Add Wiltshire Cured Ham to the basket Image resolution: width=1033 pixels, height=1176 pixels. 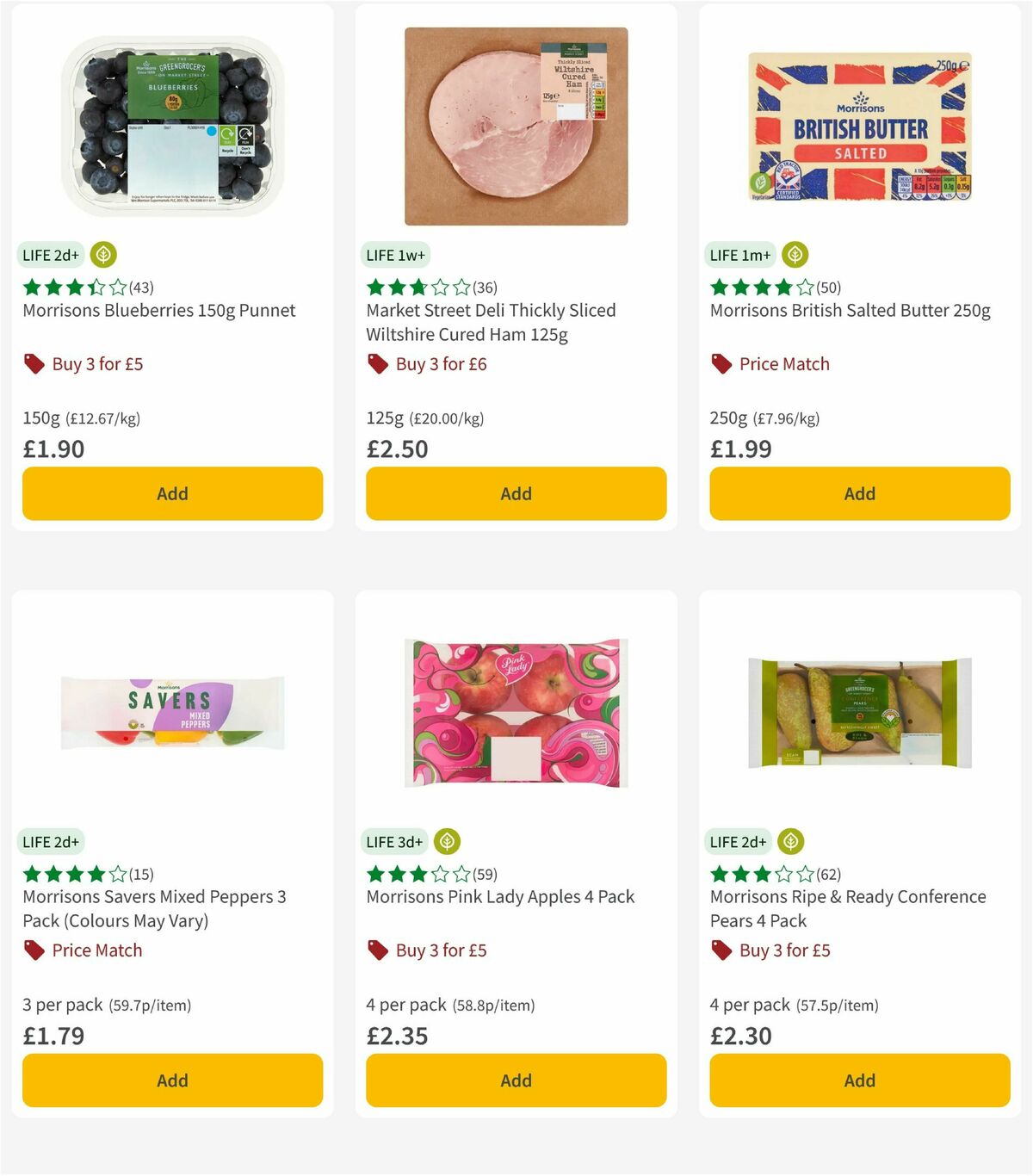tap(516, 493)
